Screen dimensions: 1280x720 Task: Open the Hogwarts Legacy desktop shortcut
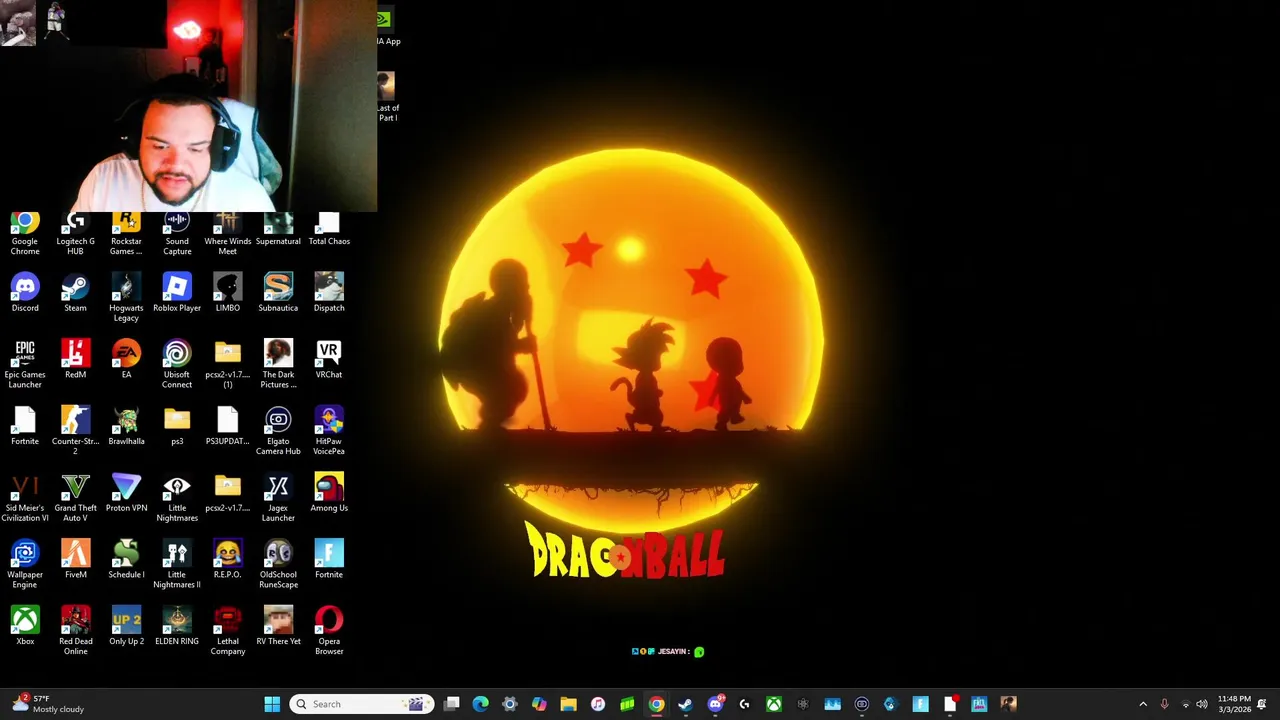(x=126, y=297)
